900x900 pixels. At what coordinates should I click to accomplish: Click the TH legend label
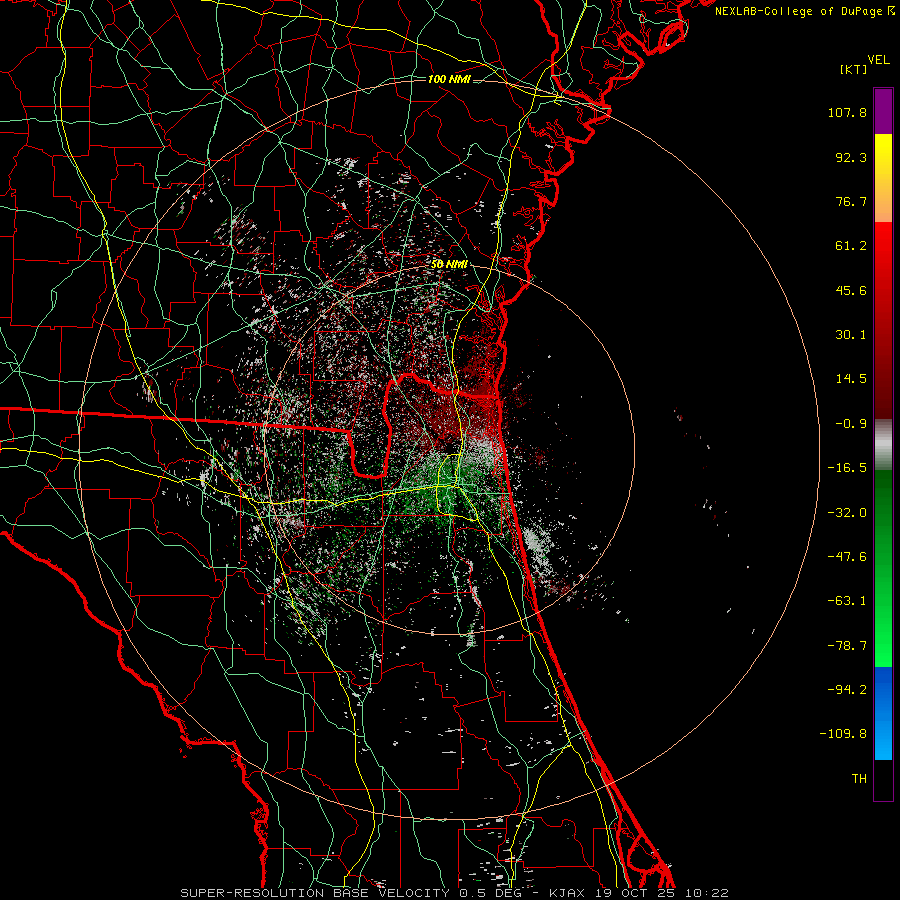859,779
